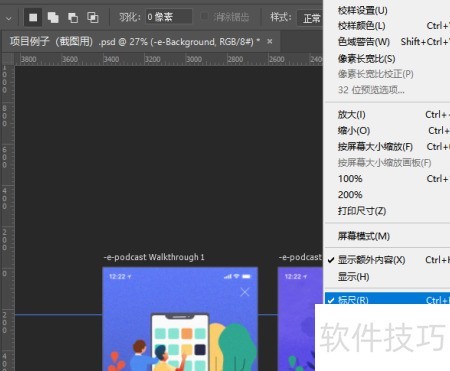Open the 样式 style dropdown showing 正常
The width and height of the screenshot is (450, 371).
310,18
